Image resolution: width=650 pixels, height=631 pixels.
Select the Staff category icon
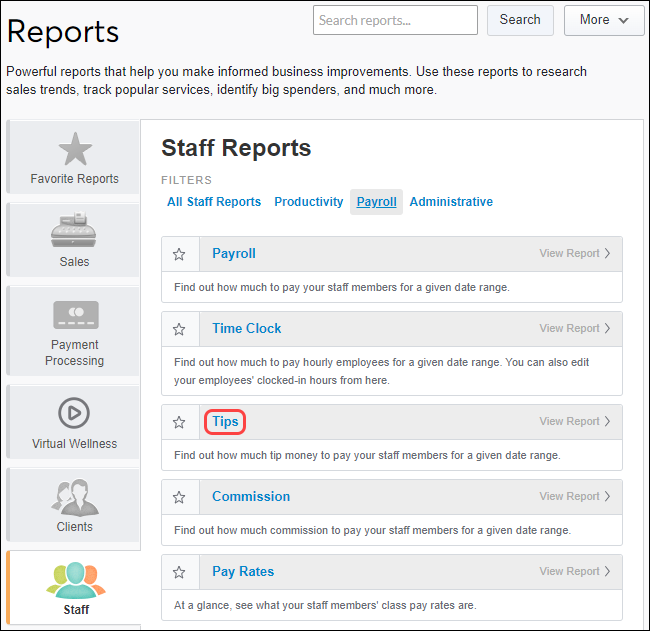click(x=76, y=580)
